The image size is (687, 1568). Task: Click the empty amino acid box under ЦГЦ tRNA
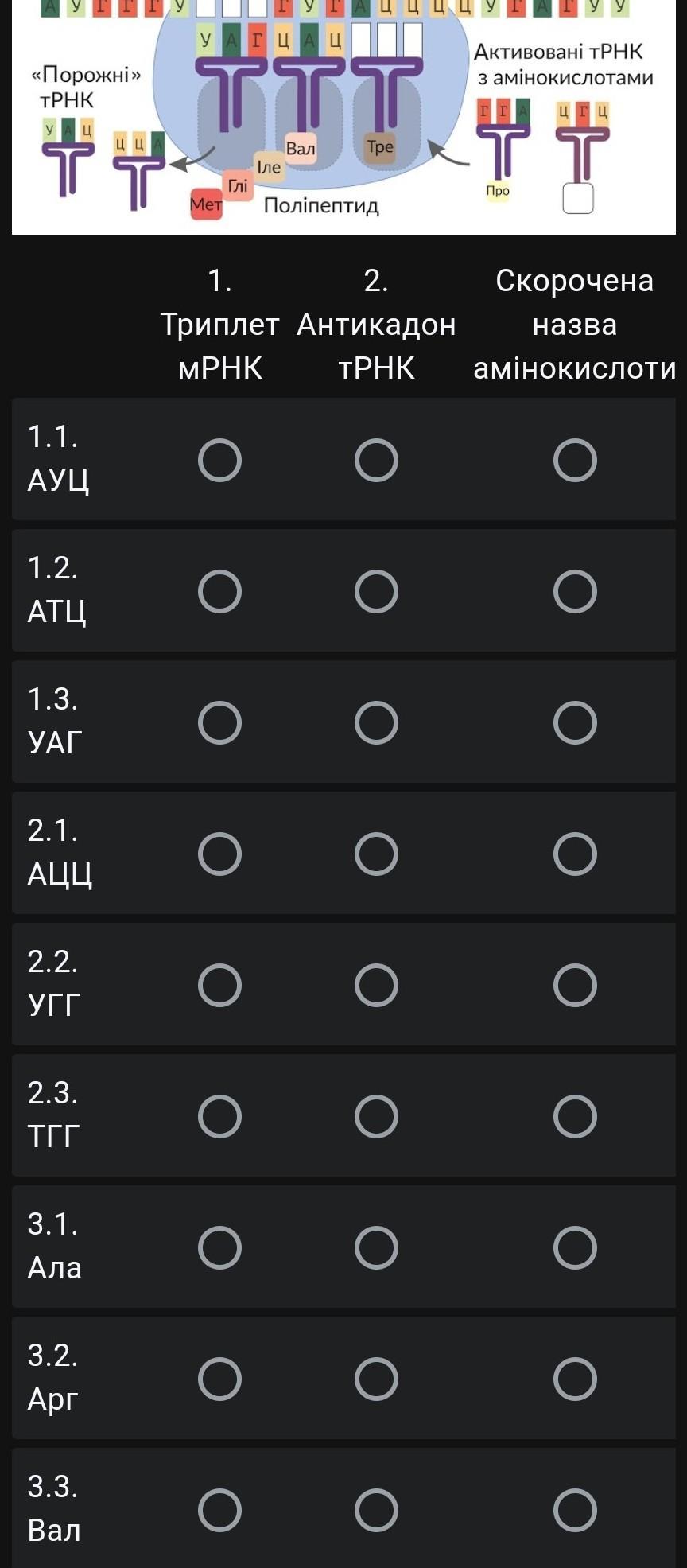(x=578, y=199)
